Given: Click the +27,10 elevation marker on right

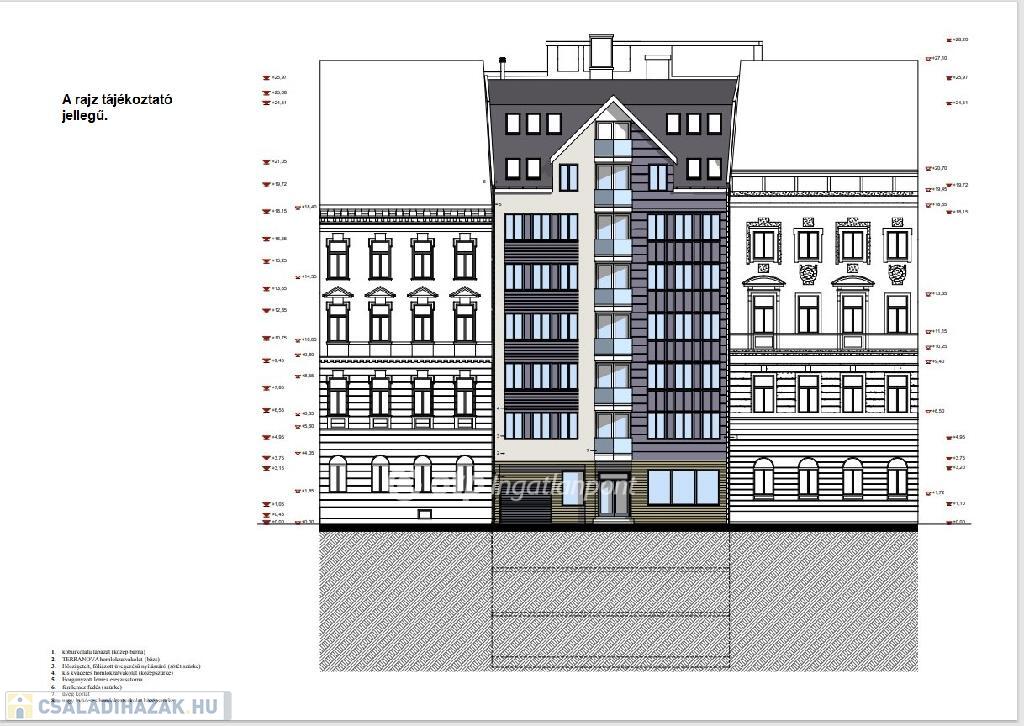Looking at the screenshot, I should (938, 59).
